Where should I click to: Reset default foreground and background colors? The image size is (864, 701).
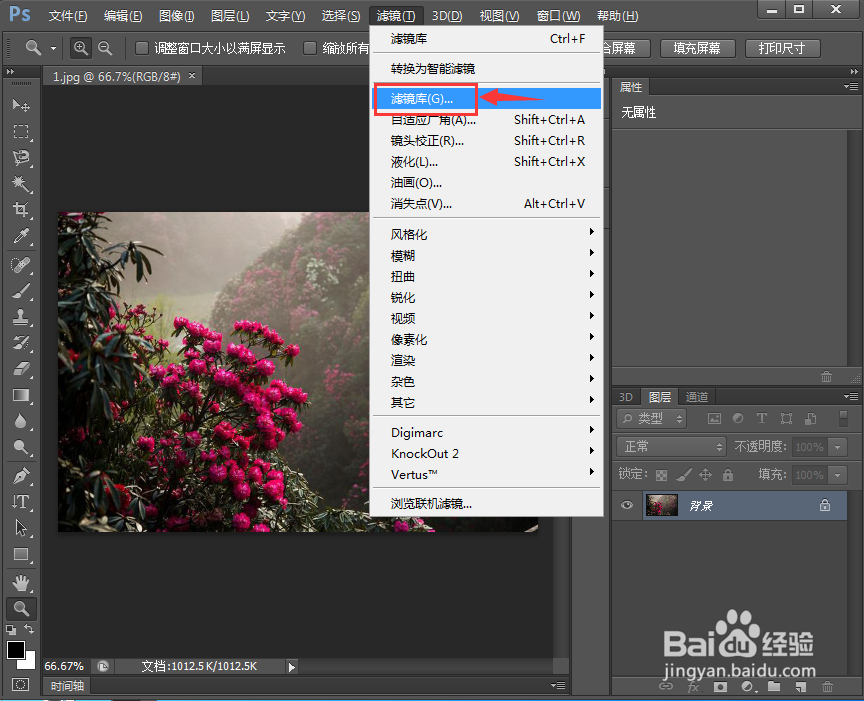[x=11, y=629]
